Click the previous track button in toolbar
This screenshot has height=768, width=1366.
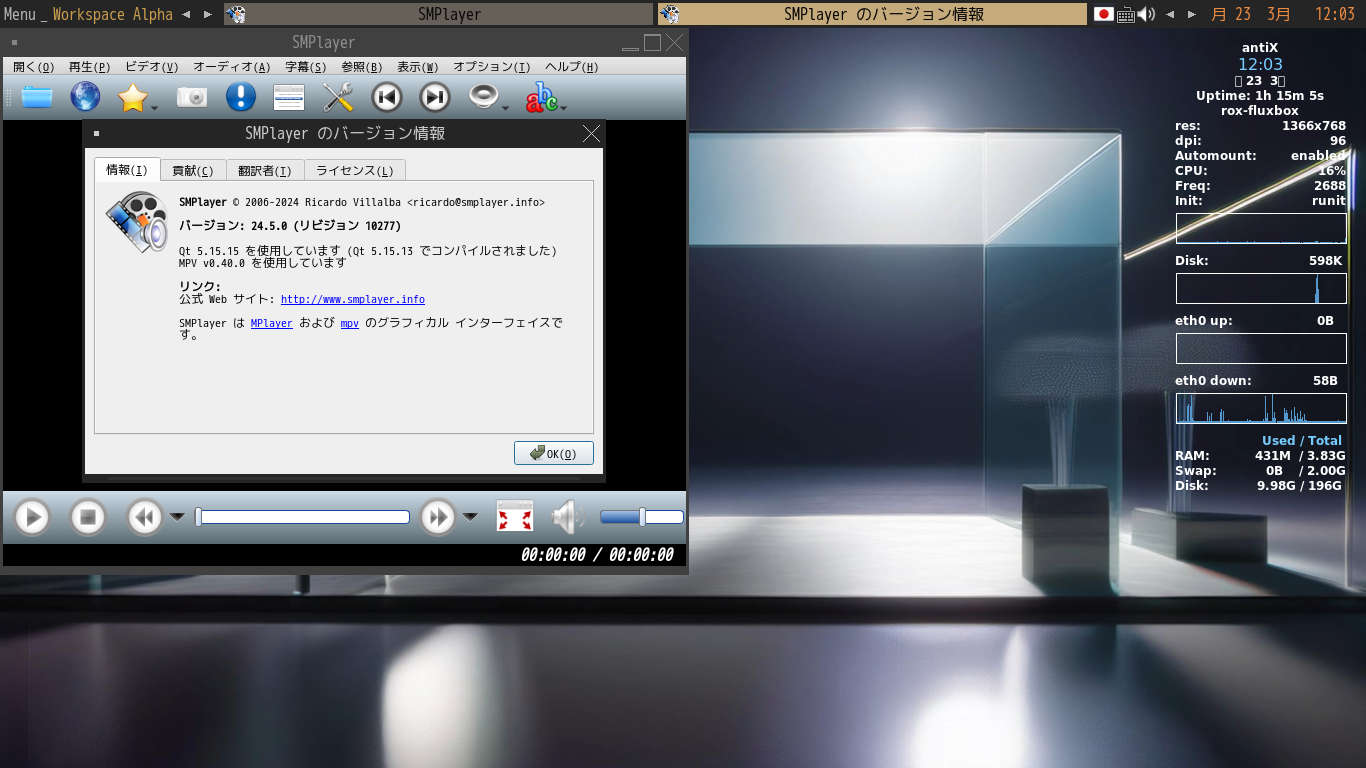coord(387,97)
